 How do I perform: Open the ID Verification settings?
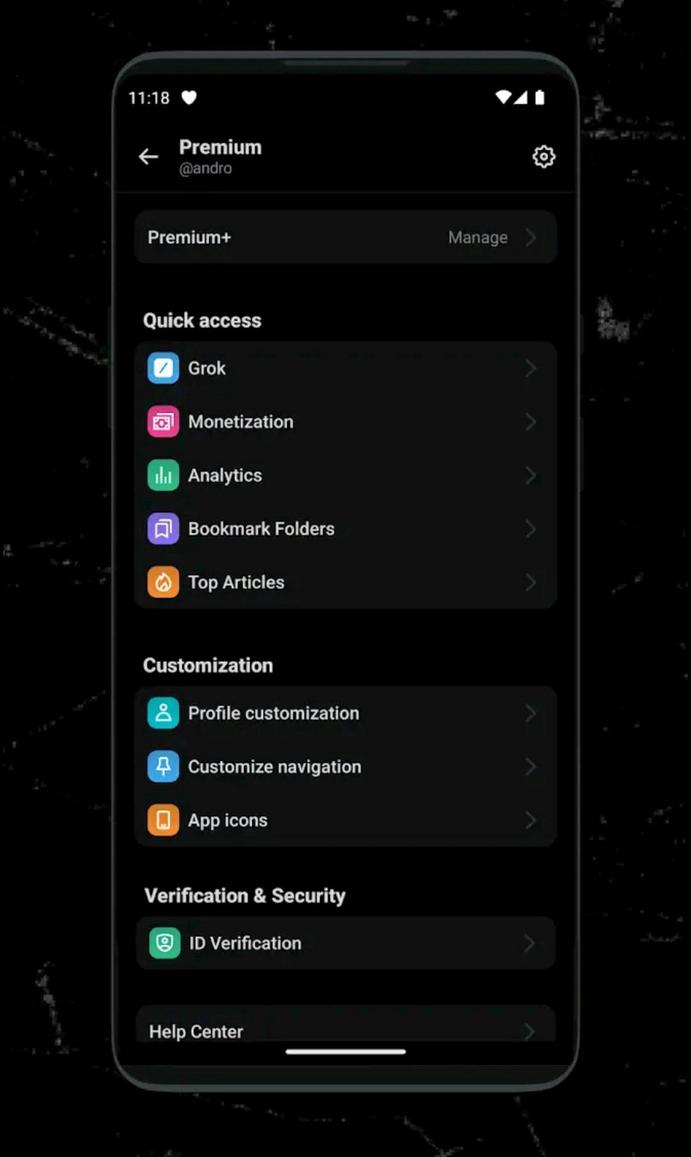pyautogui.click(x=244, y=943)
